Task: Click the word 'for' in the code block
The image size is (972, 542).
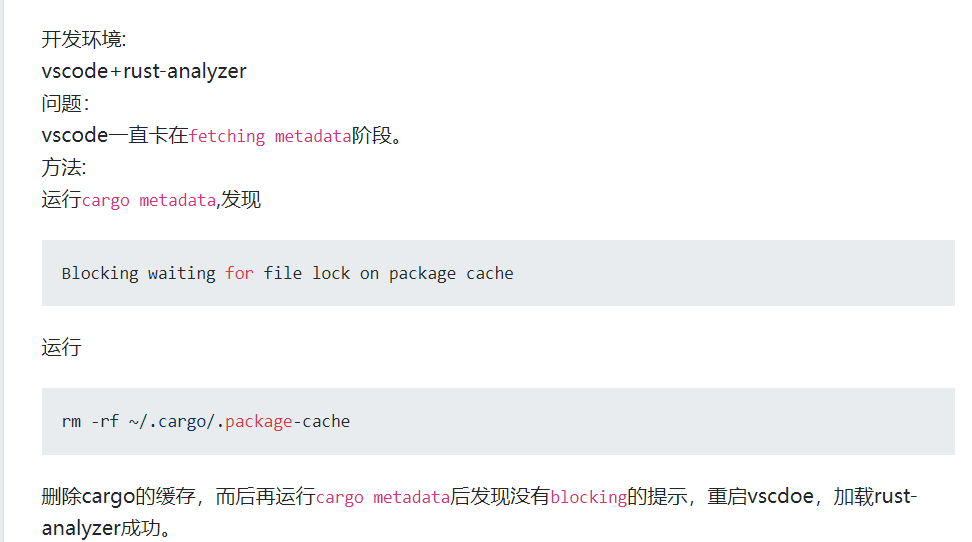Action: (x=239, y=273)
